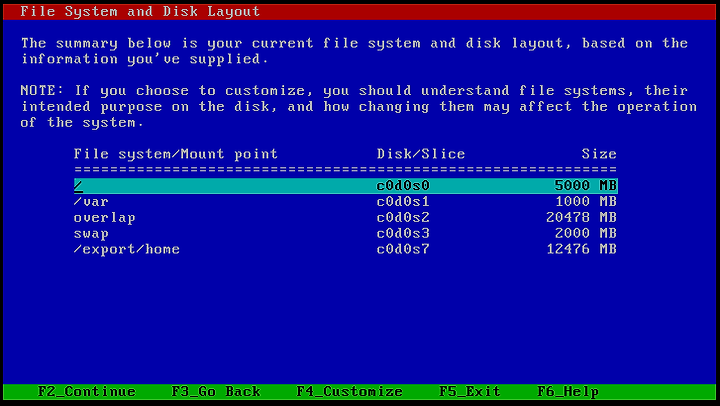Image resolution: width=720 pixels, height=406 pixels.
Task: Click the "Size" column header
Action: click(599, 154)
